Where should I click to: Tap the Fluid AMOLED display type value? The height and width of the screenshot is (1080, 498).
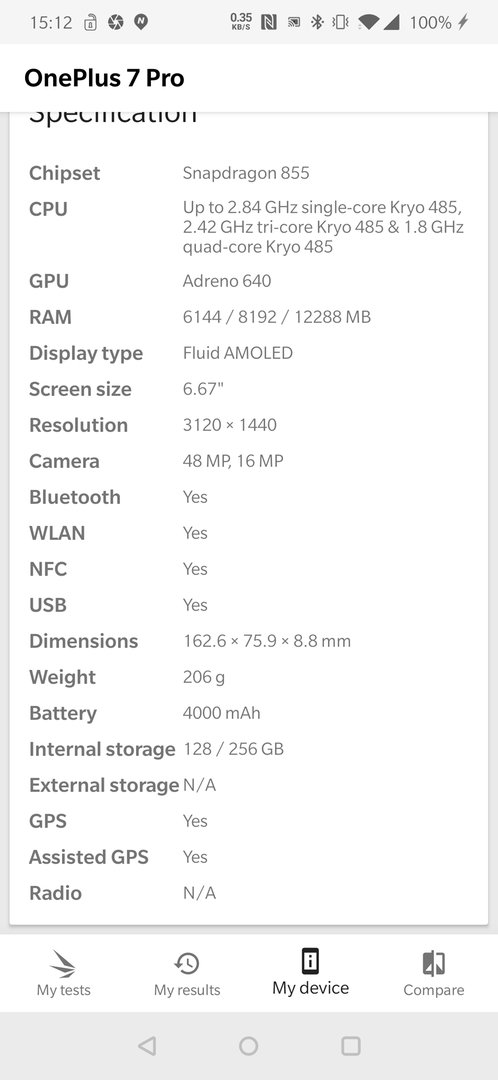(x=238, y=353)
